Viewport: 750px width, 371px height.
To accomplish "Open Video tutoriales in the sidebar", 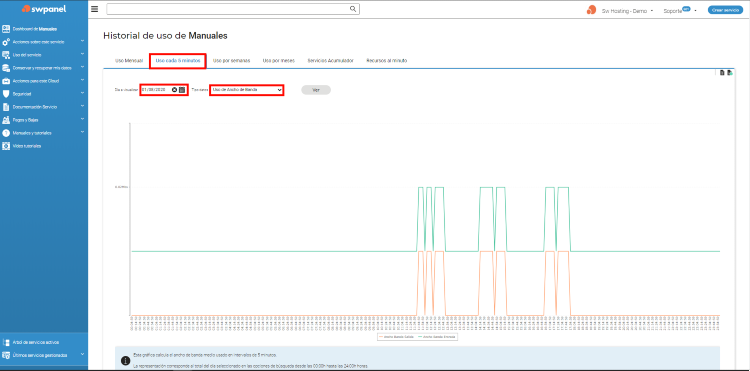I will [x=27, y=146].
